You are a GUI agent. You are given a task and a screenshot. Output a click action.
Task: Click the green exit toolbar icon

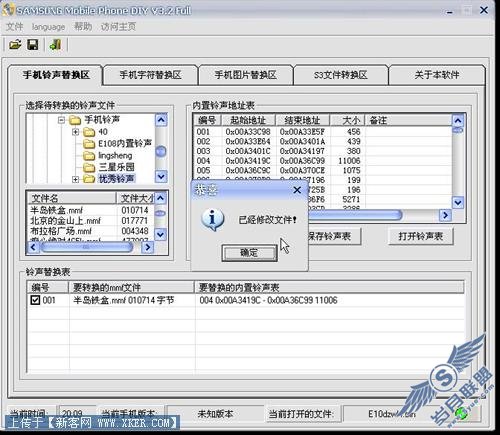tap(56, 44)
